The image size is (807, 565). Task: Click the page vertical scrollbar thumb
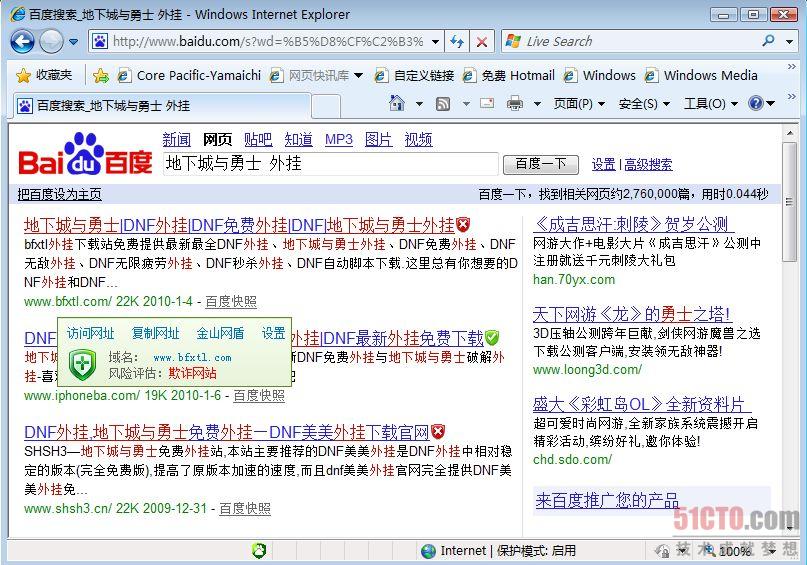pyautogui.click(x=790, y=202)
